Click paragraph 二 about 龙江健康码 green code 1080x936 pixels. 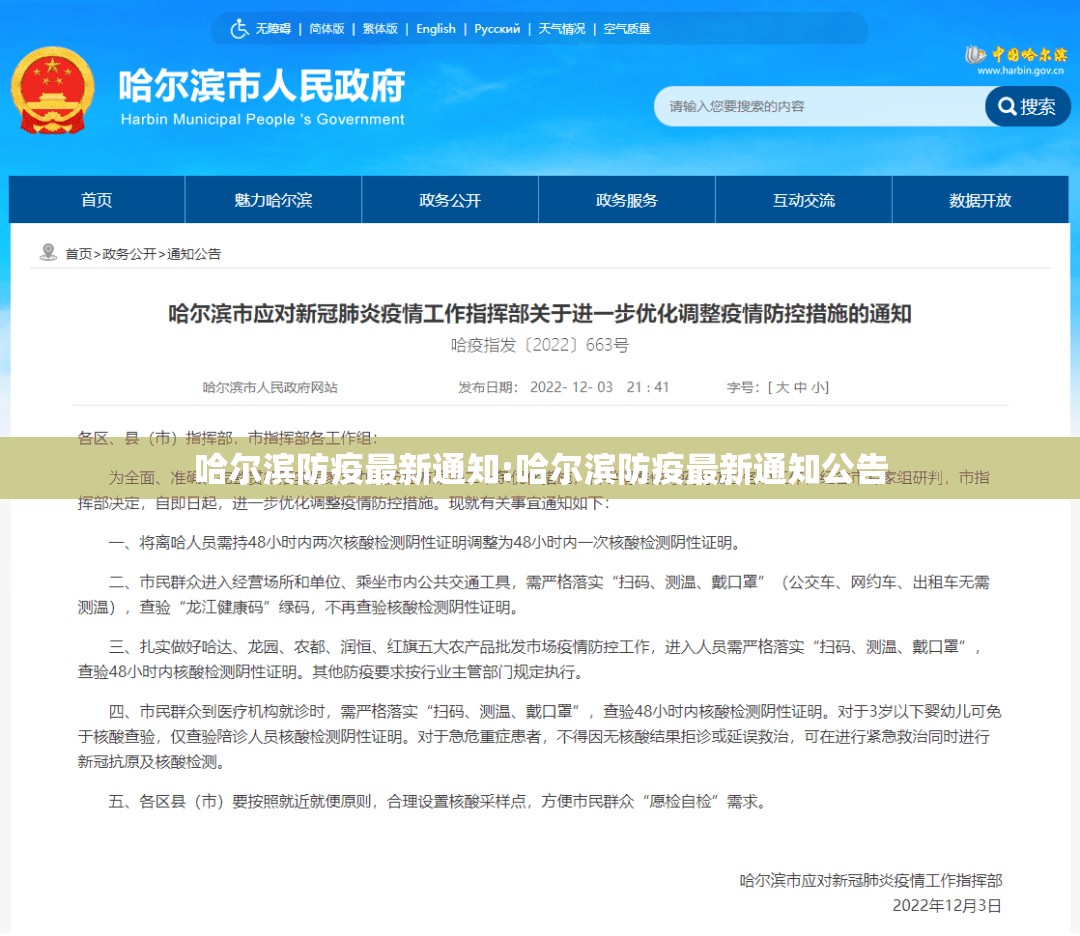click(x=534, y=595)
